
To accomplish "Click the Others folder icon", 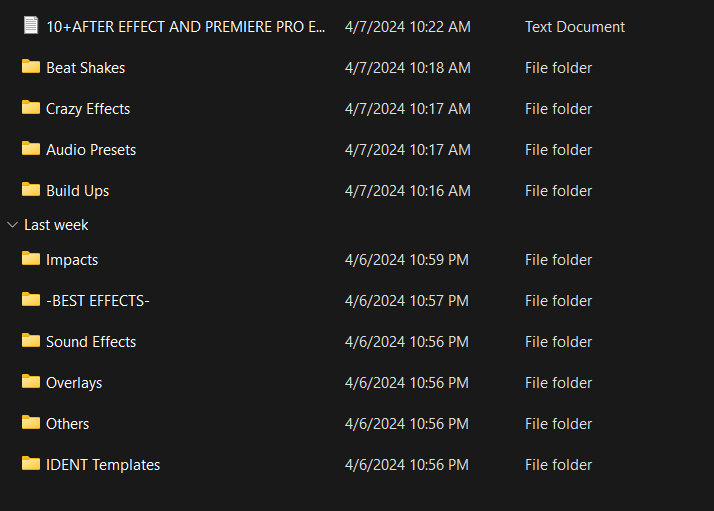I will (31, 423).
